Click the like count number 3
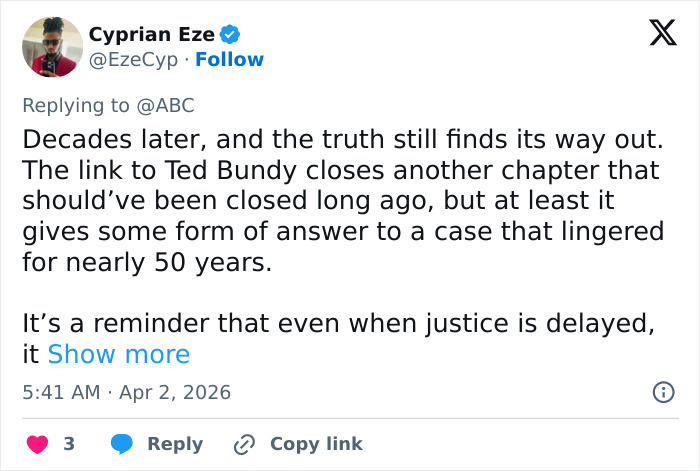The image size is (700, 471). (69, 444)
